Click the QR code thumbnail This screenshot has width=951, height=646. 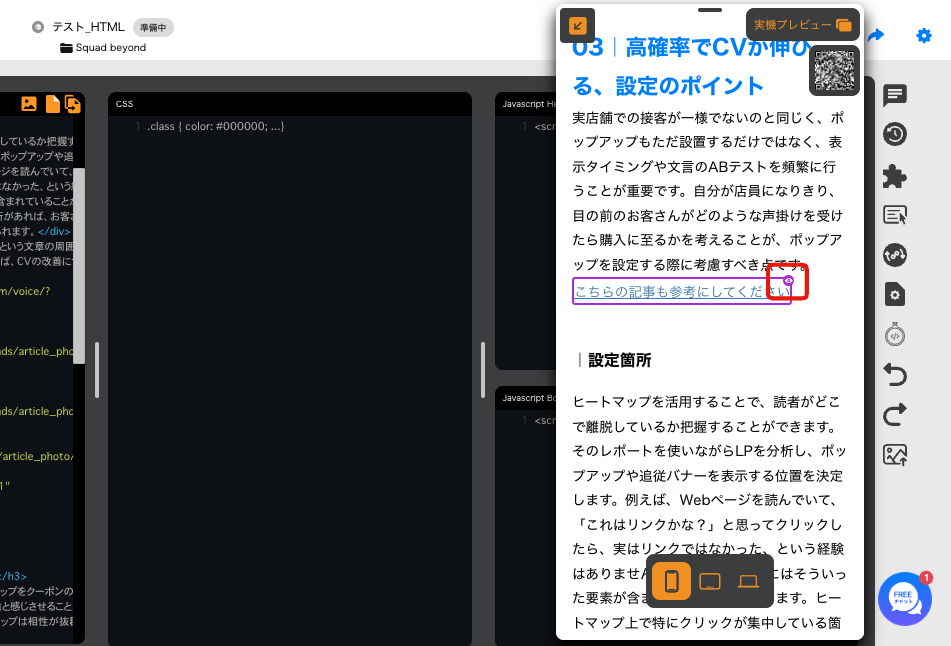coord(833,71)
